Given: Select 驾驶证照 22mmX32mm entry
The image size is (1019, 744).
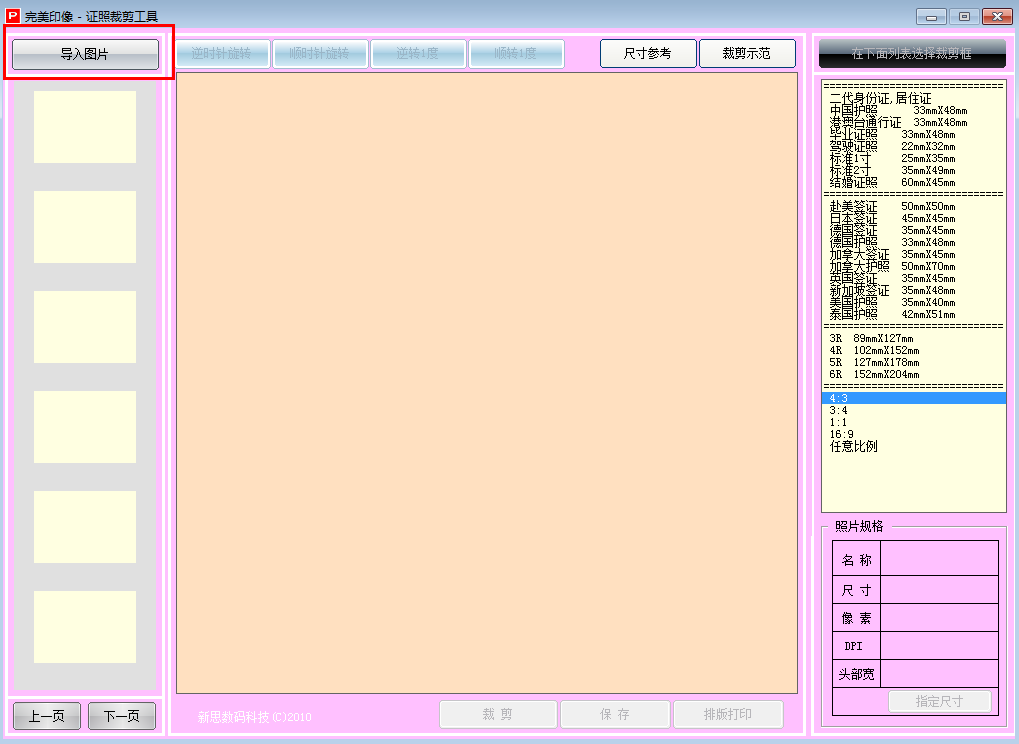Looking at the screenshot, I should 914,146.
